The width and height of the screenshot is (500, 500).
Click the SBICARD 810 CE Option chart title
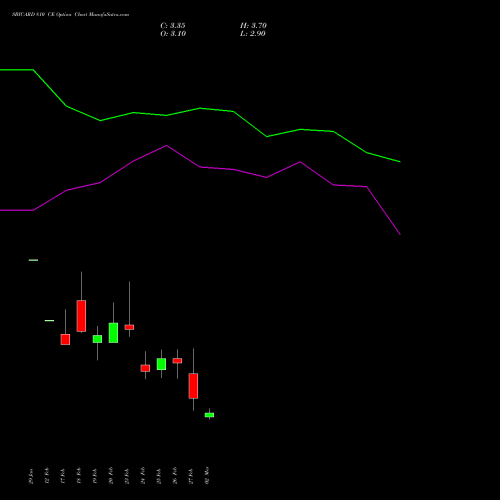tap(70, 15)
